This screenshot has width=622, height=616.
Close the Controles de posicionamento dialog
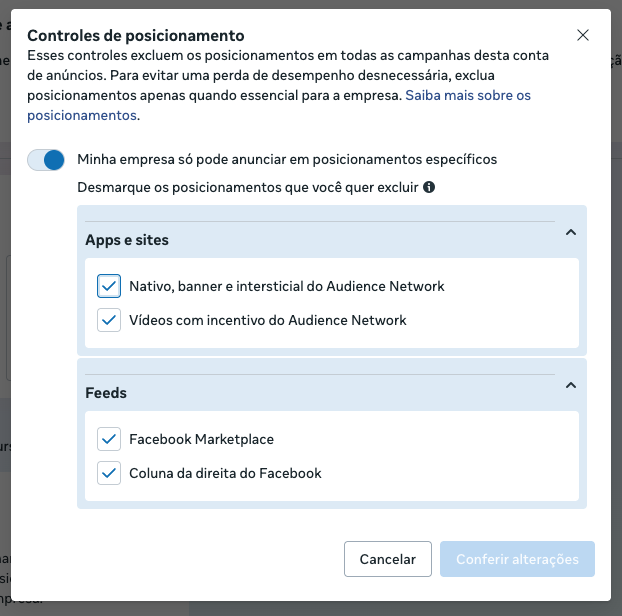pos(584,36)
